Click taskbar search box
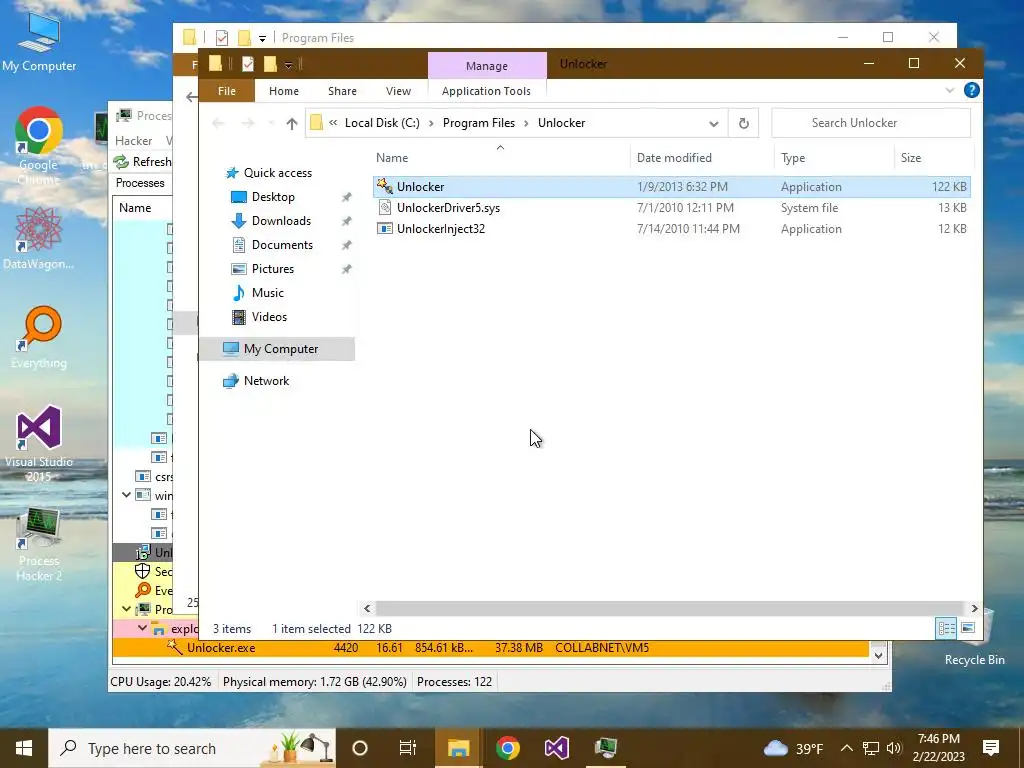 (192, 748)
